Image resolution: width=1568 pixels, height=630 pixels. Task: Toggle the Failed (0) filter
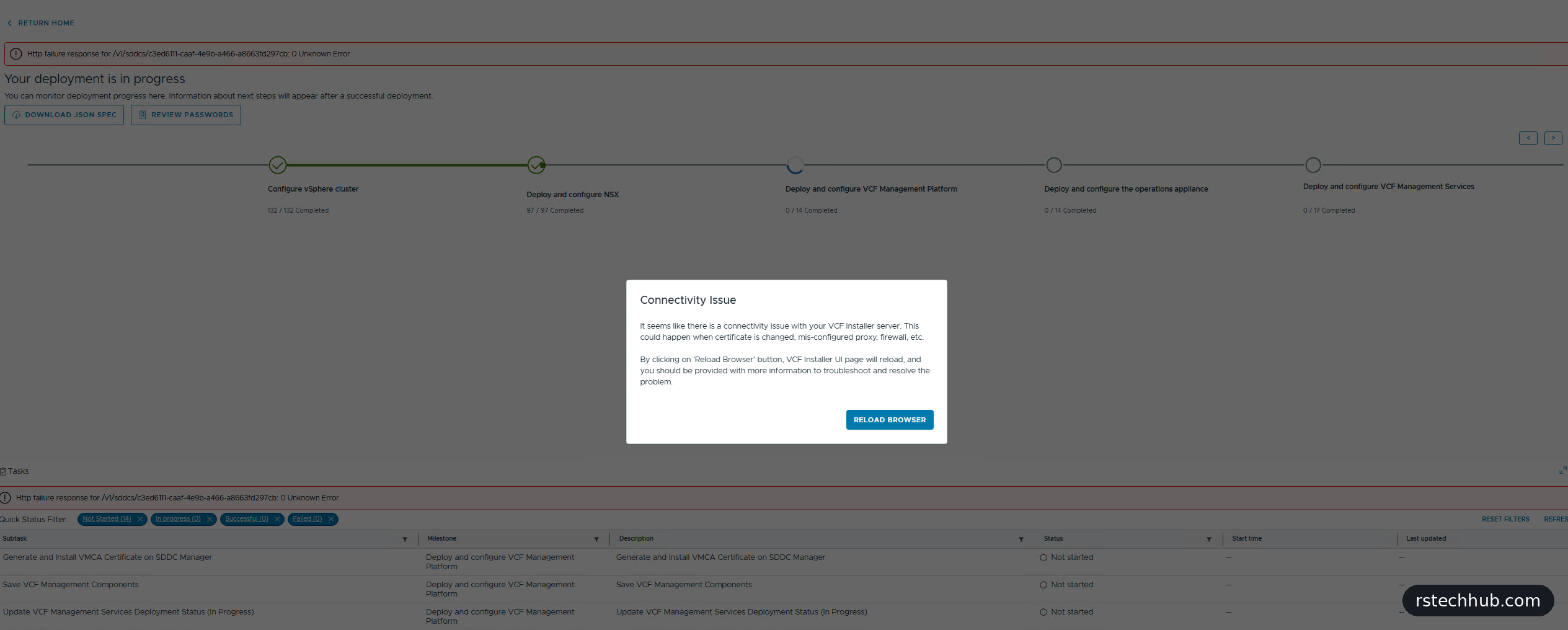[307, 519]
